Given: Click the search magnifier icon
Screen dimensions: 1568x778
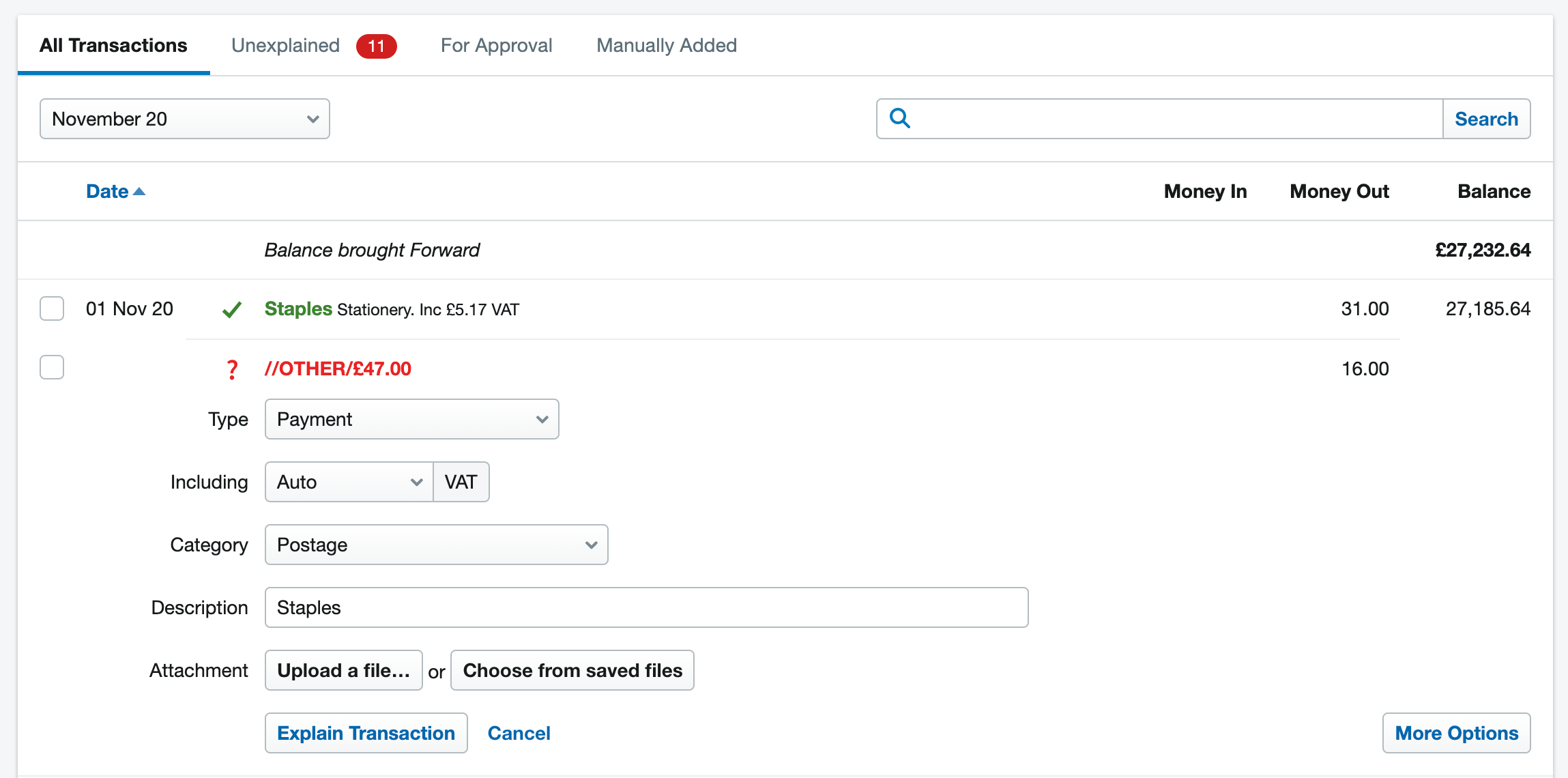Looking at the screenshot, I should pos(900,118).
